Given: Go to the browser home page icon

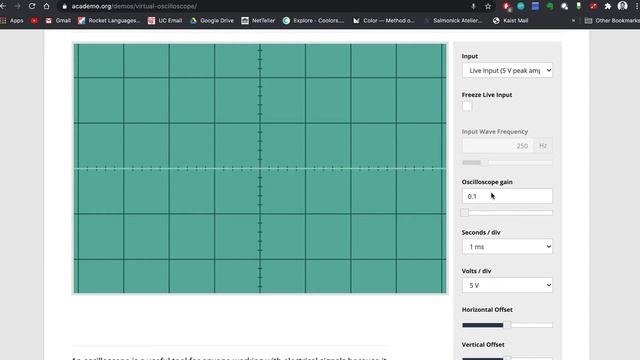Looking at the screenshot, I should pyautogui.click(x=47, y=6).
